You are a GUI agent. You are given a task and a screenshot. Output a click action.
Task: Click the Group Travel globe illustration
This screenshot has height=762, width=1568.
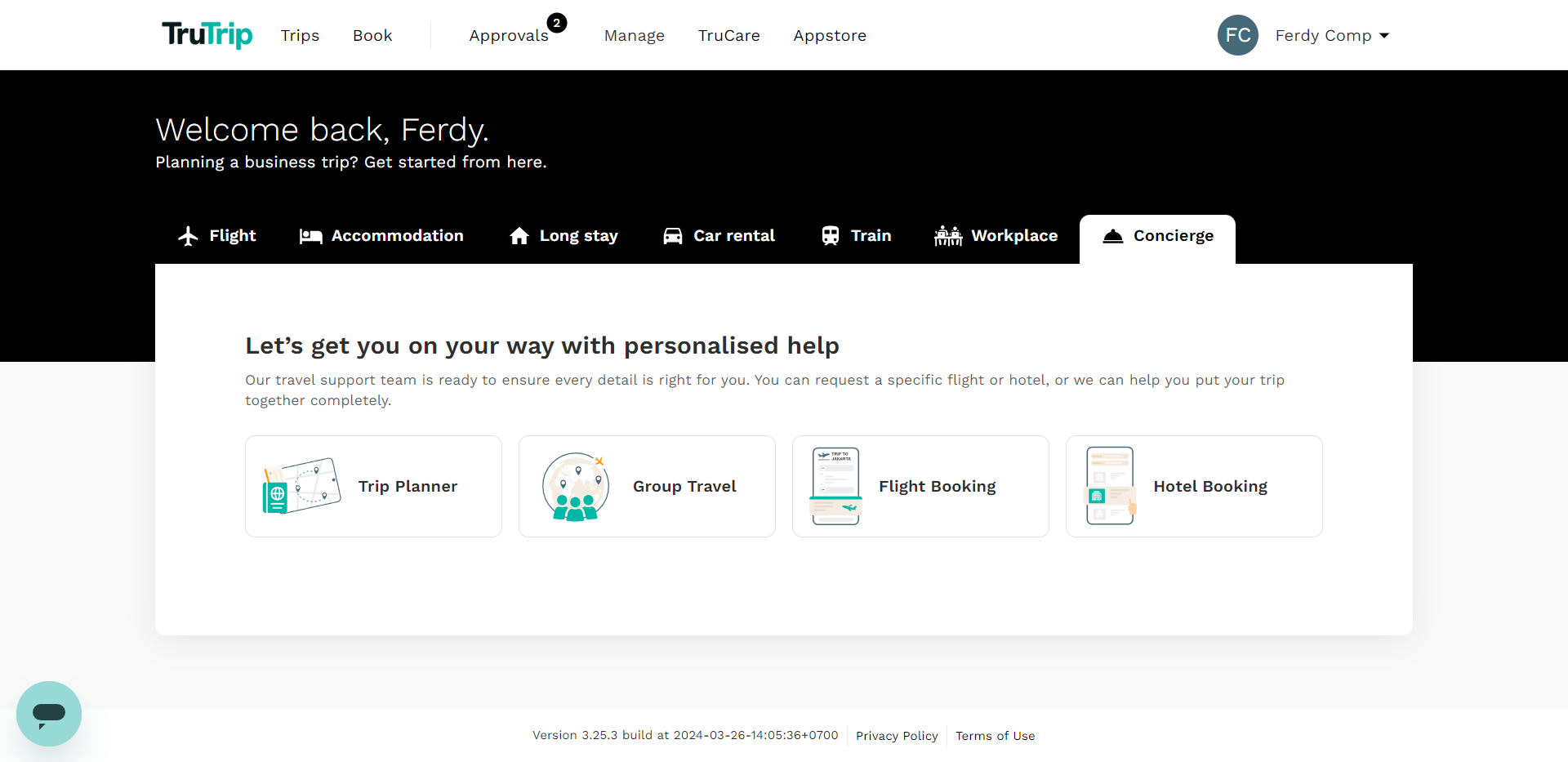point(576,487)
